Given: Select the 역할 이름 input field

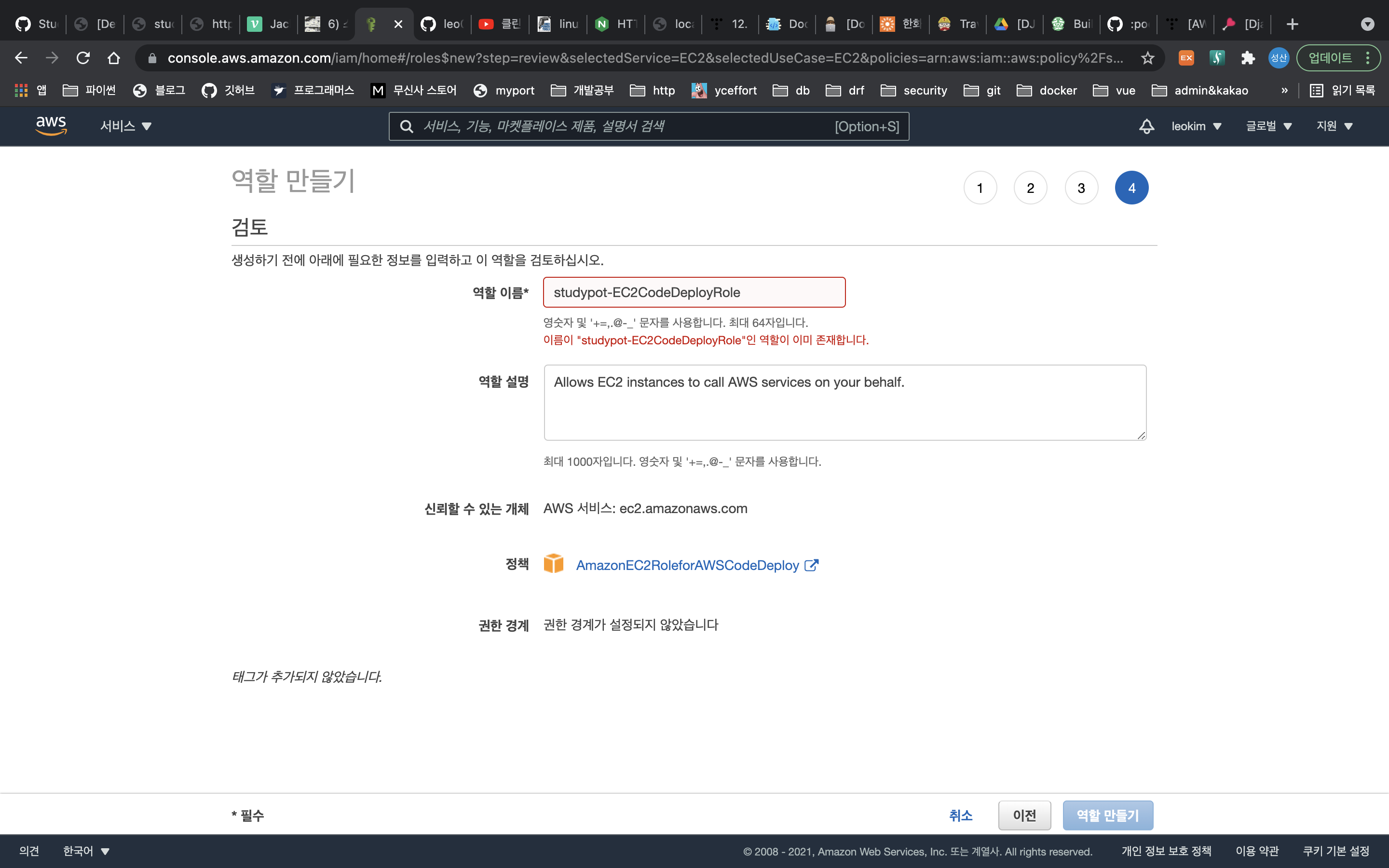Looking at the screenshot, I should pyautogui.click(x=695, y=292).
